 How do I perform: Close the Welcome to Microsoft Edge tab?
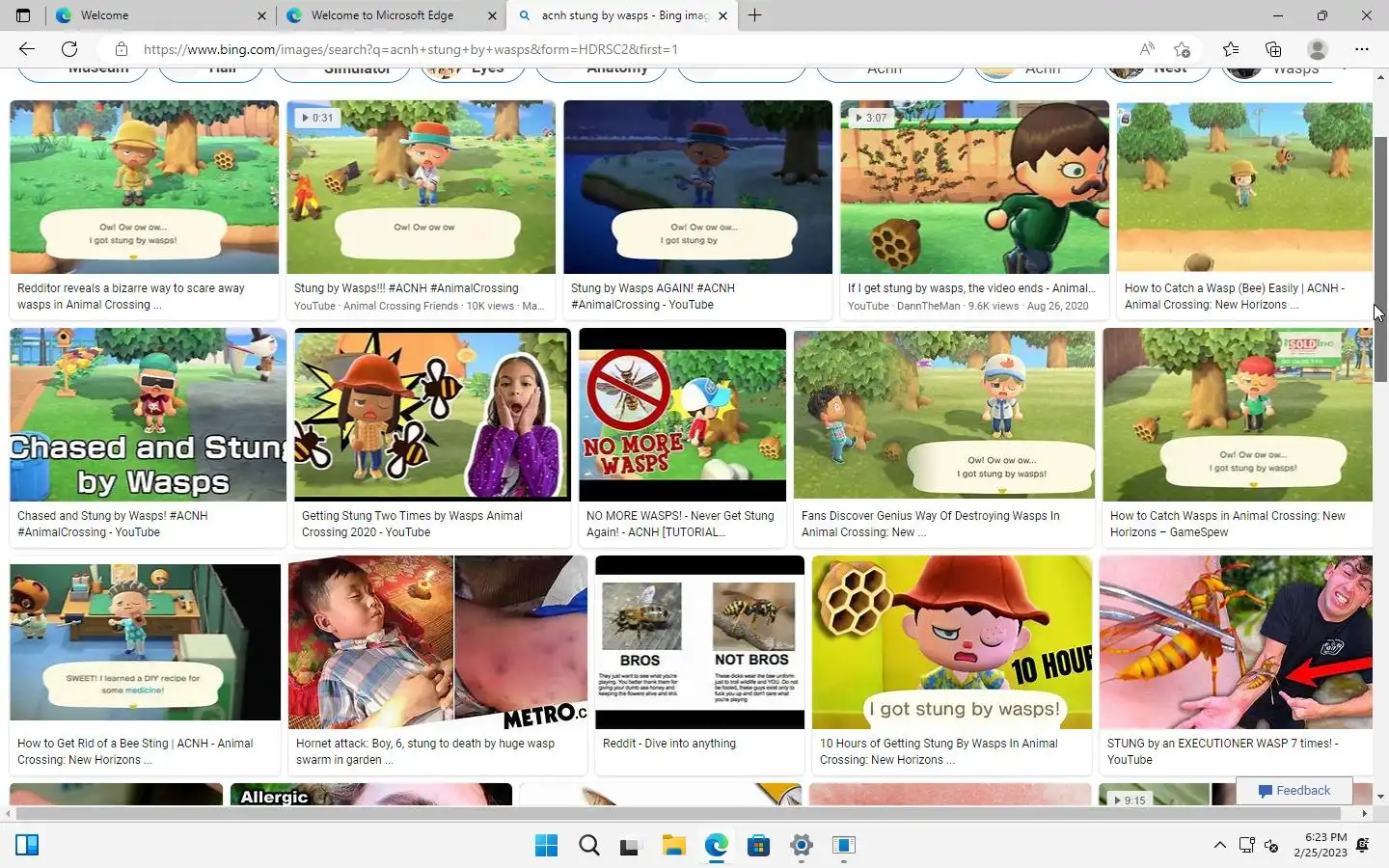tap(492, 15)
